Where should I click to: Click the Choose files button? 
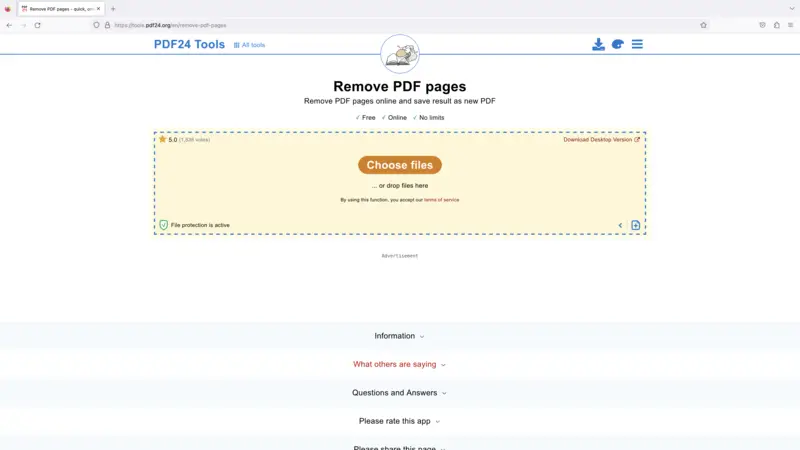(x=400, y=165)
